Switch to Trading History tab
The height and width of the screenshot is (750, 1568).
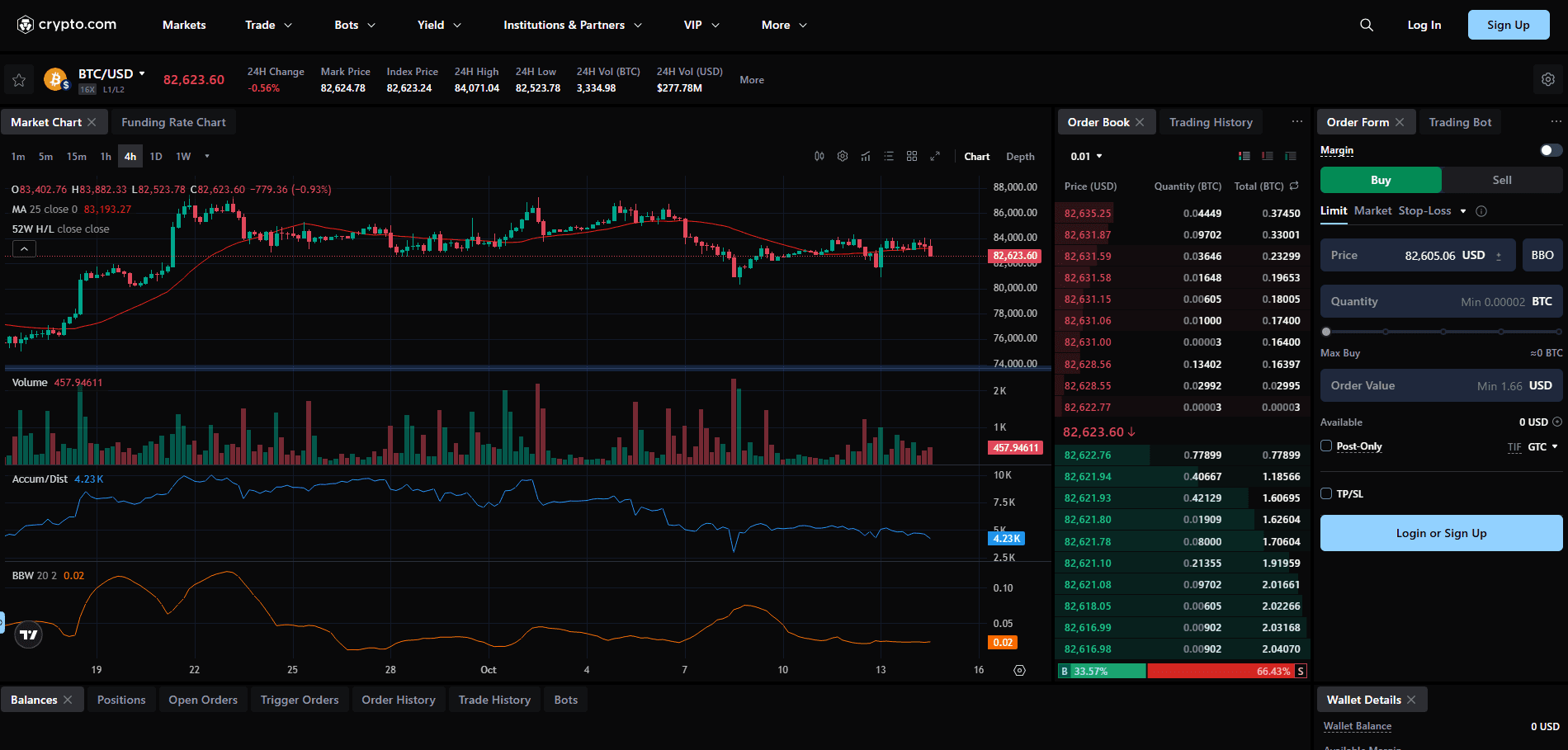click(x=1211, y=122)
